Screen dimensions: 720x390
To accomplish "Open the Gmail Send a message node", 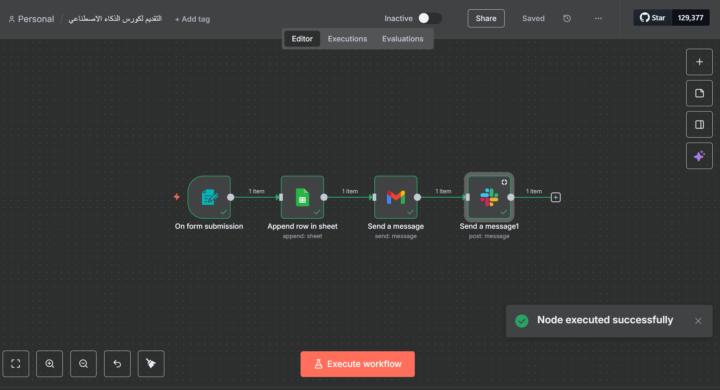I will pyautogui.click(x=395, y=197).
